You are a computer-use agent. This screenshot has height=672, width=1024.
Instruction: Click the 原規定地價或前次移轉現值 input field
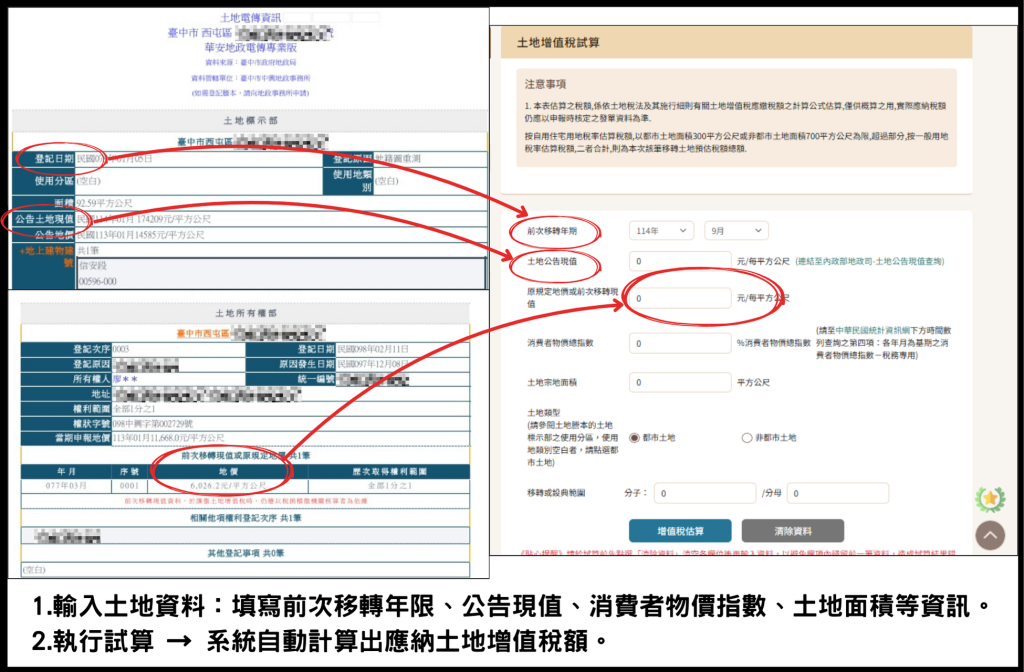(x=682, y=298)
